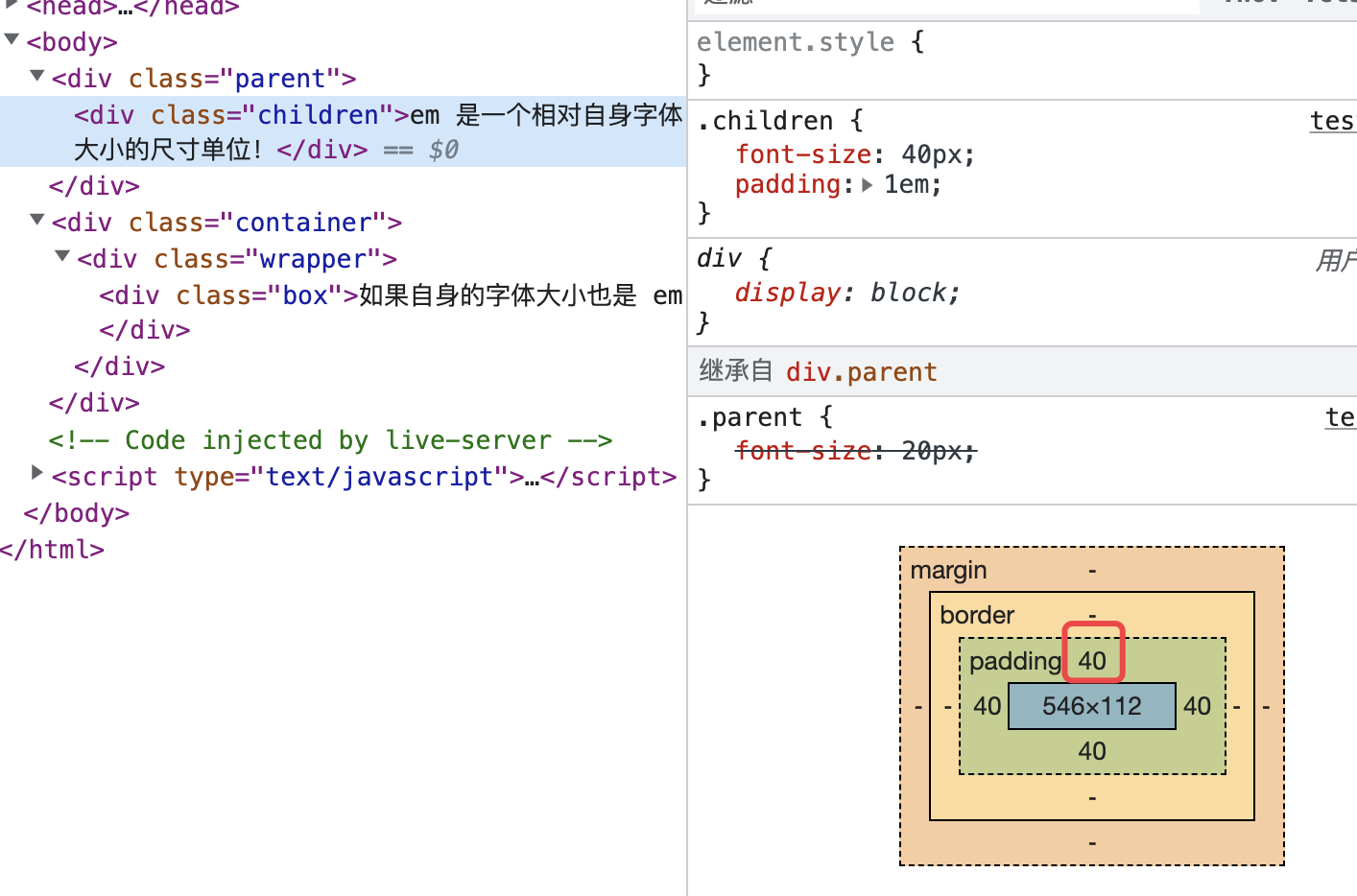This screenshot has width=1357, height=896.
Task: Click the top margin dash value
Action: click(x=1092, y=571)
